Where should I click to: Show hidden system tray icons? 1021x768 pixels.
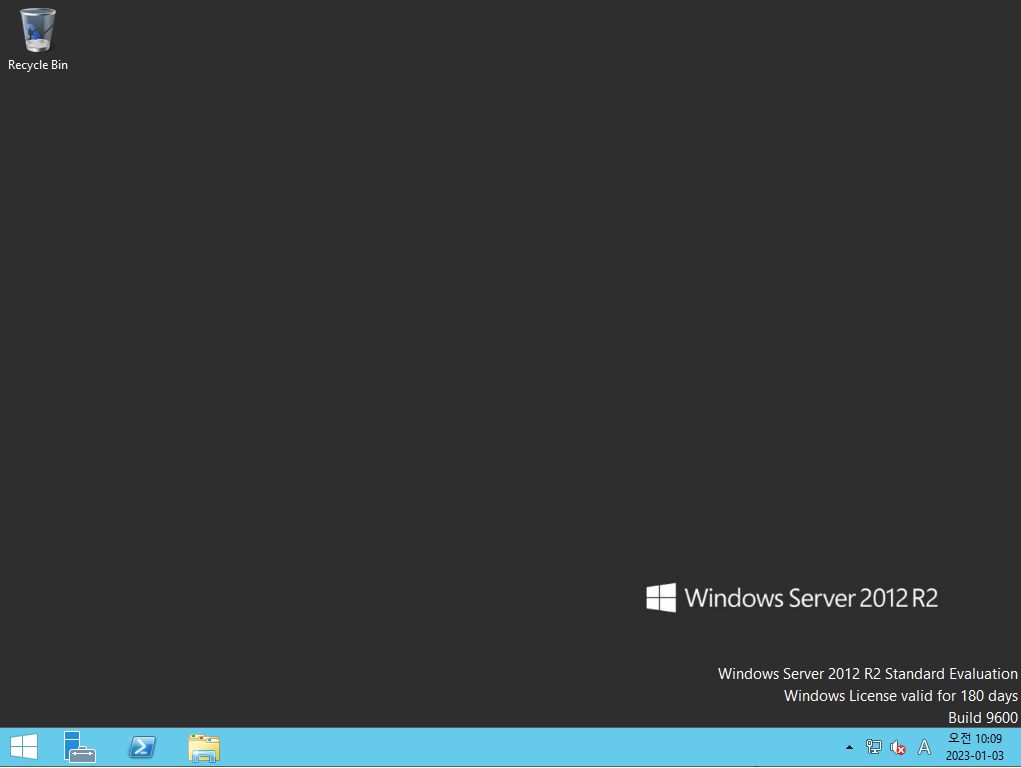click(x=849, y=747)
